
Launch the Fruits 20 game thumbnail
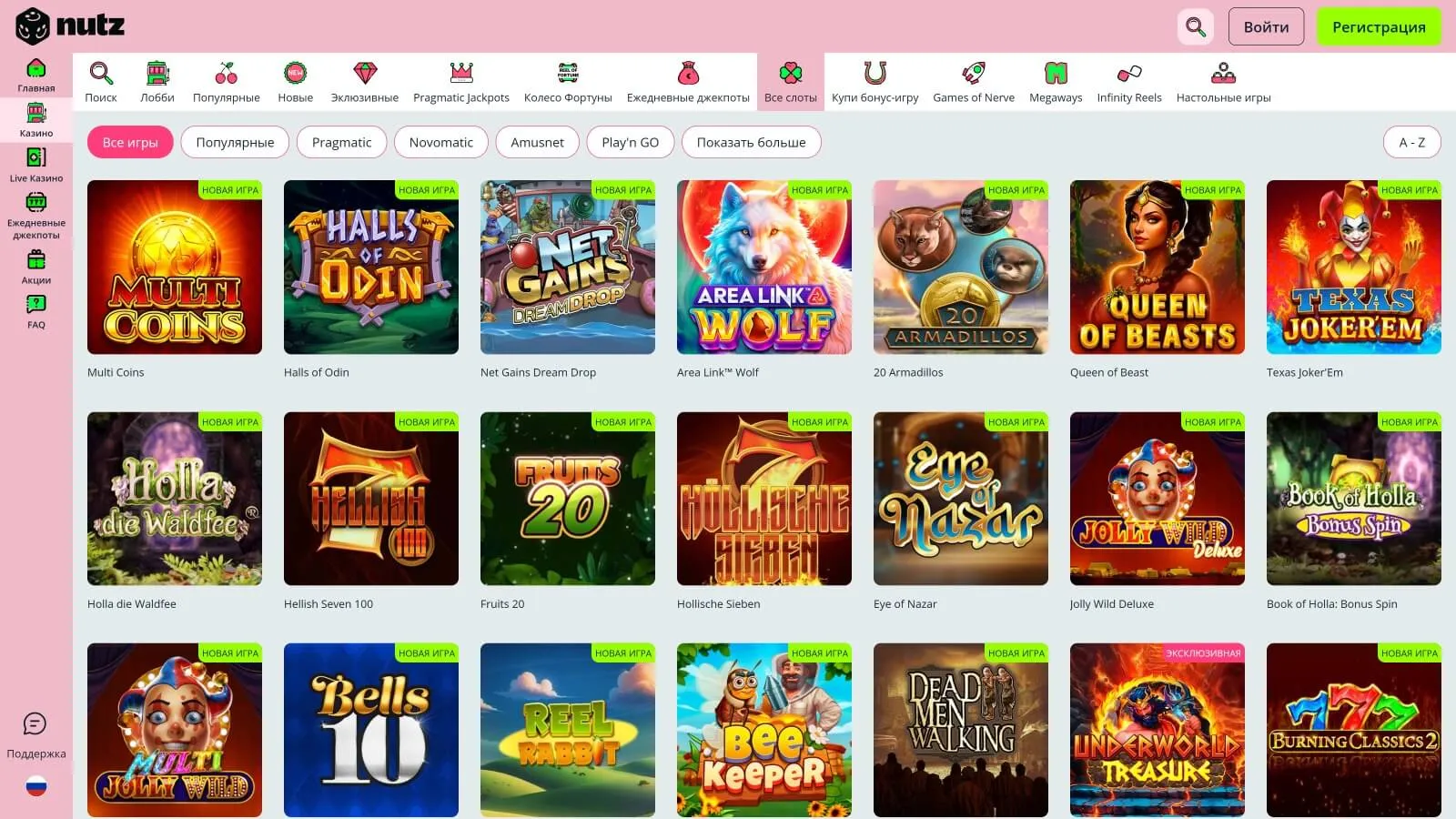point(568,499)
